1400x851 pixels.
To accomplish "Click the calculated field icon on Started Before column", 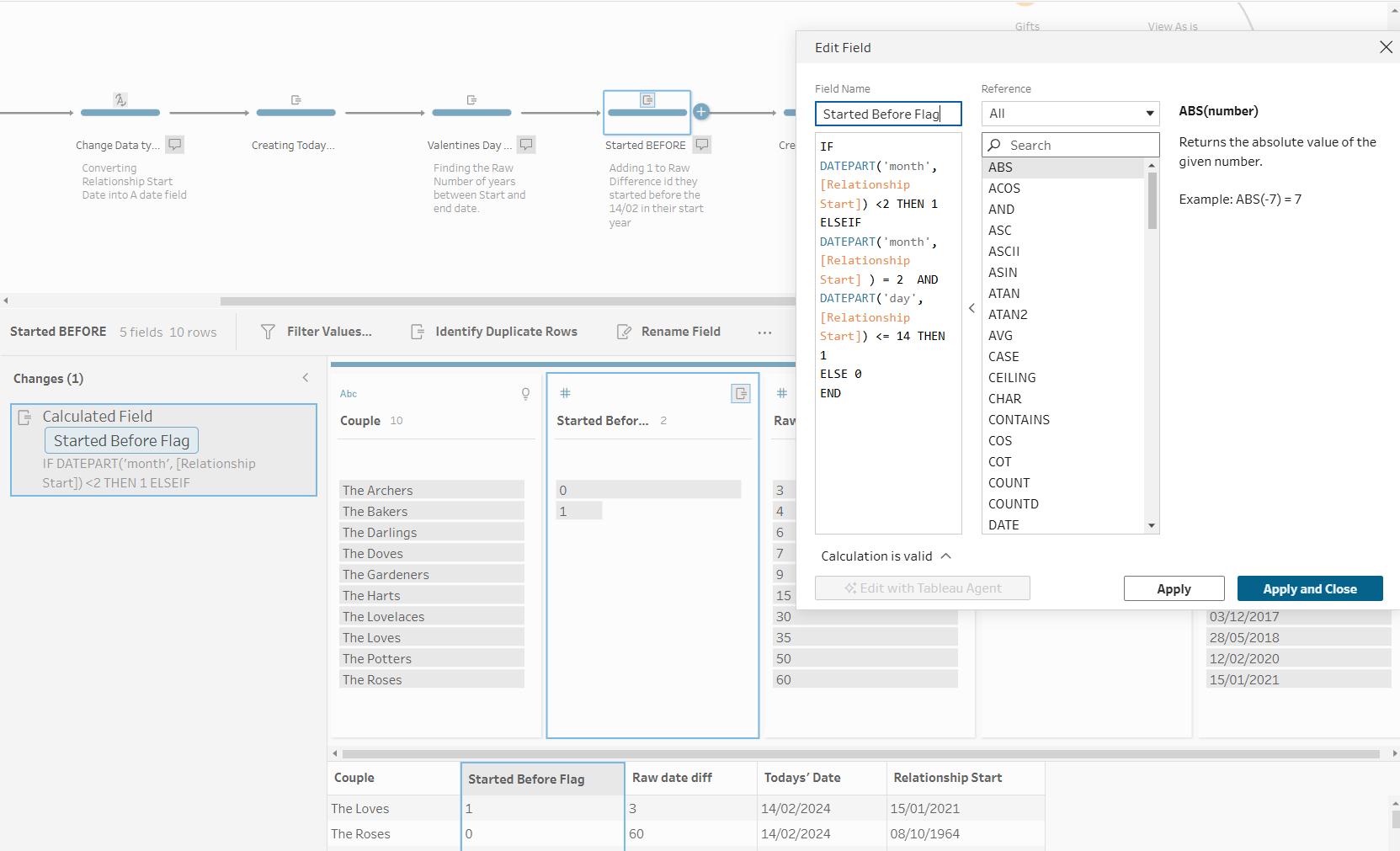I will (740, 393).
